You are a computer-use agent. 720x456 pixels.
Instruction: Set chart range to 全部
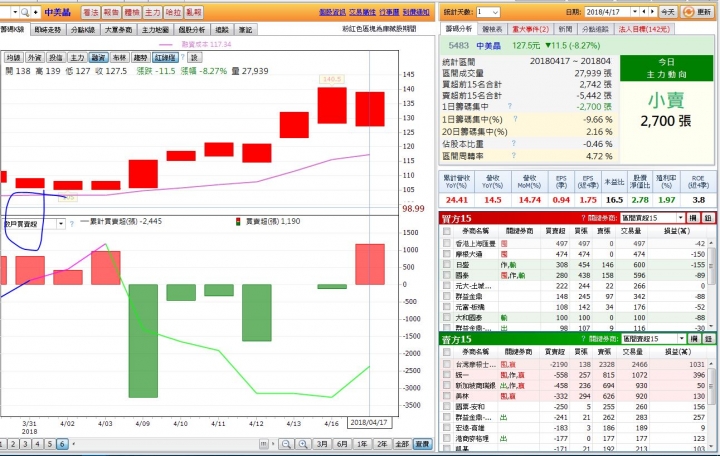point(402,444)
